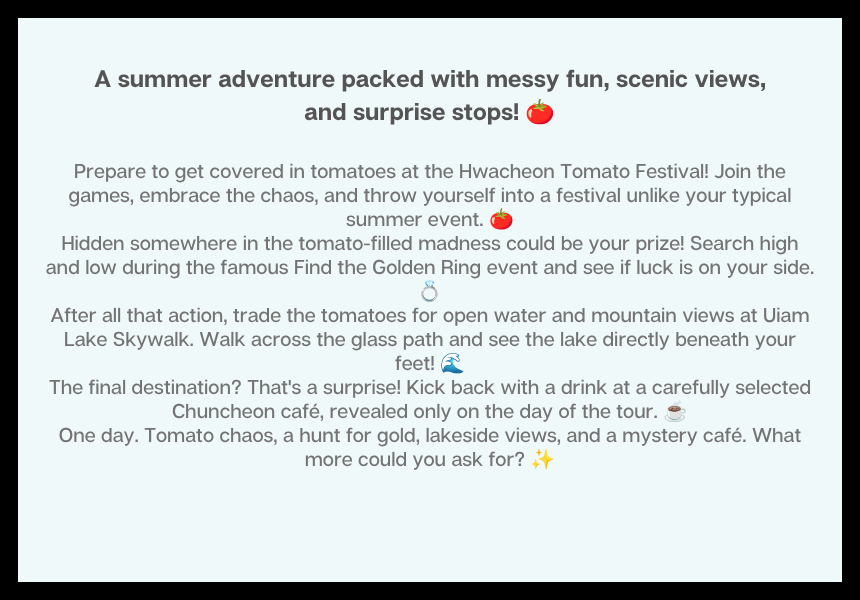Click the words 'Chuncheon café'
Screen dimensions: 860x600
(x=246, y=411)
